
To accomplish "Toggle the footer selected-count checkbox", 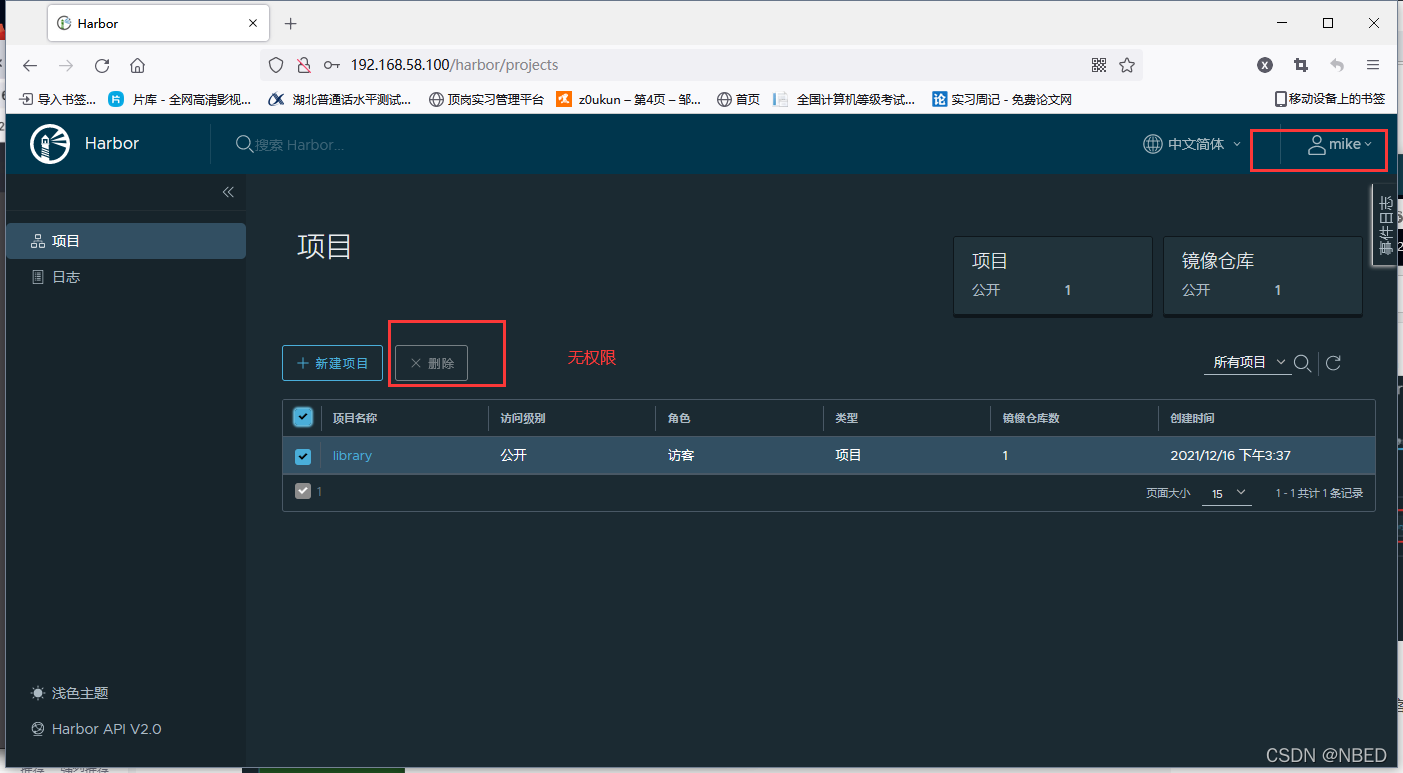I will tap(303, 491).
